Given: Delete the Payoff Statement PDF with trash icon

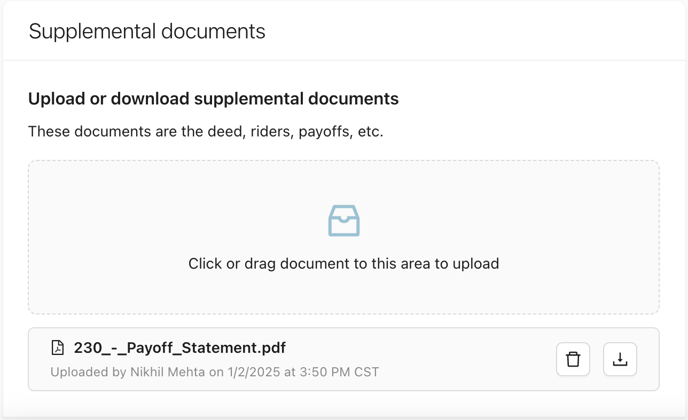Looking at the screenshot, I should point(573,359).
